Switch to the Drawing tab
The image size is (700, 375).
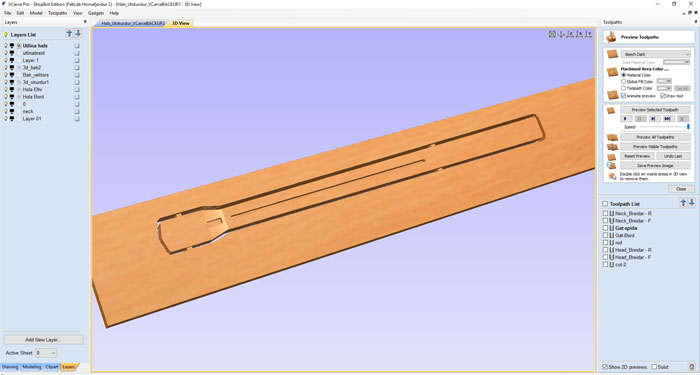(10, 367)
